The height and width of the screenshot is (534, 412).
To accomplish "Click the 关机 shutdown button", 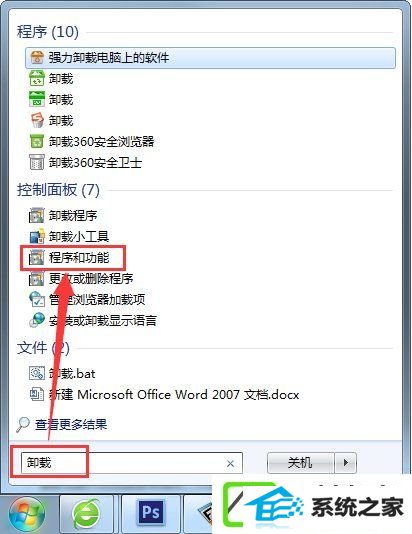I will point(300,463).
